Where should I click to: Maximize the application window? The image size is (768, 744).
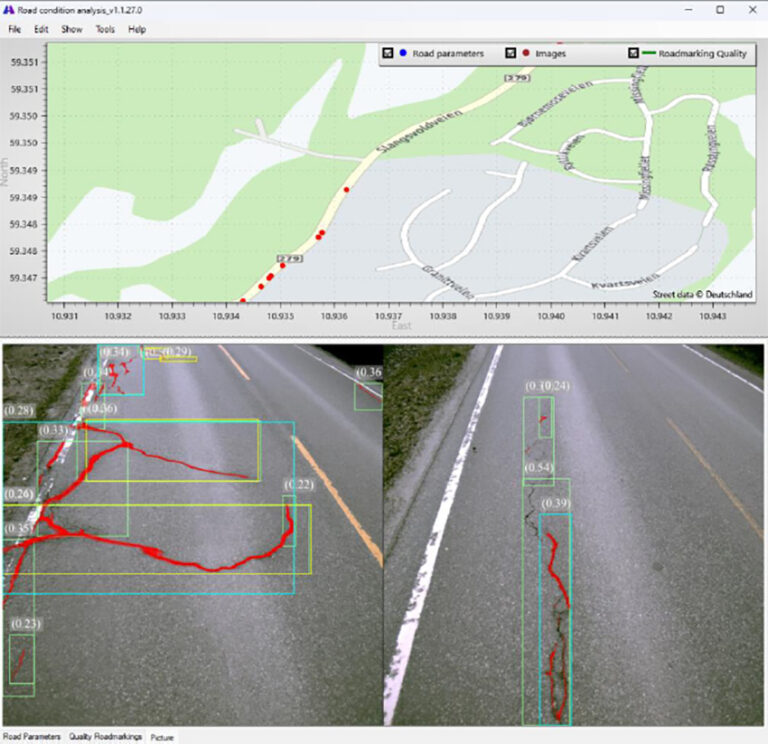click(720, 9)
